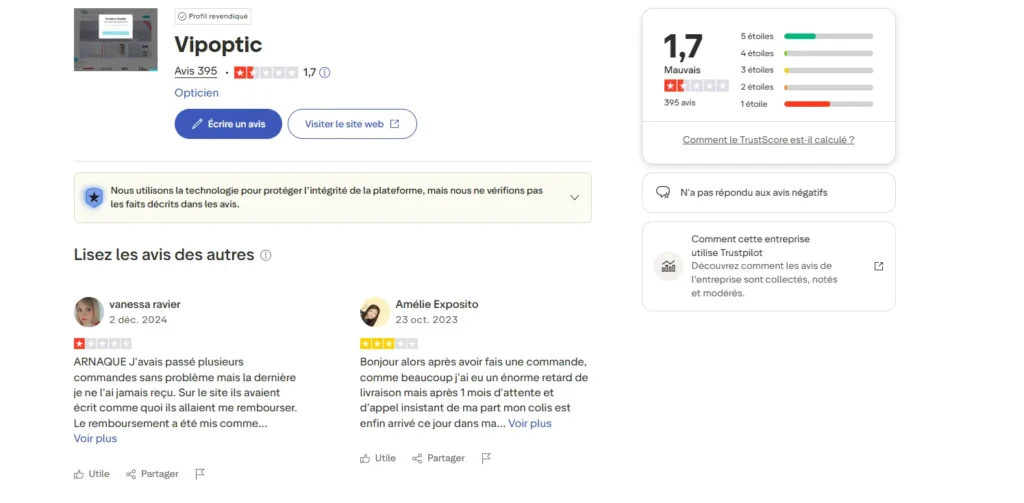Open the external link icon on Trustpilot usage card

pyautogui.click(x=878, y=266)
